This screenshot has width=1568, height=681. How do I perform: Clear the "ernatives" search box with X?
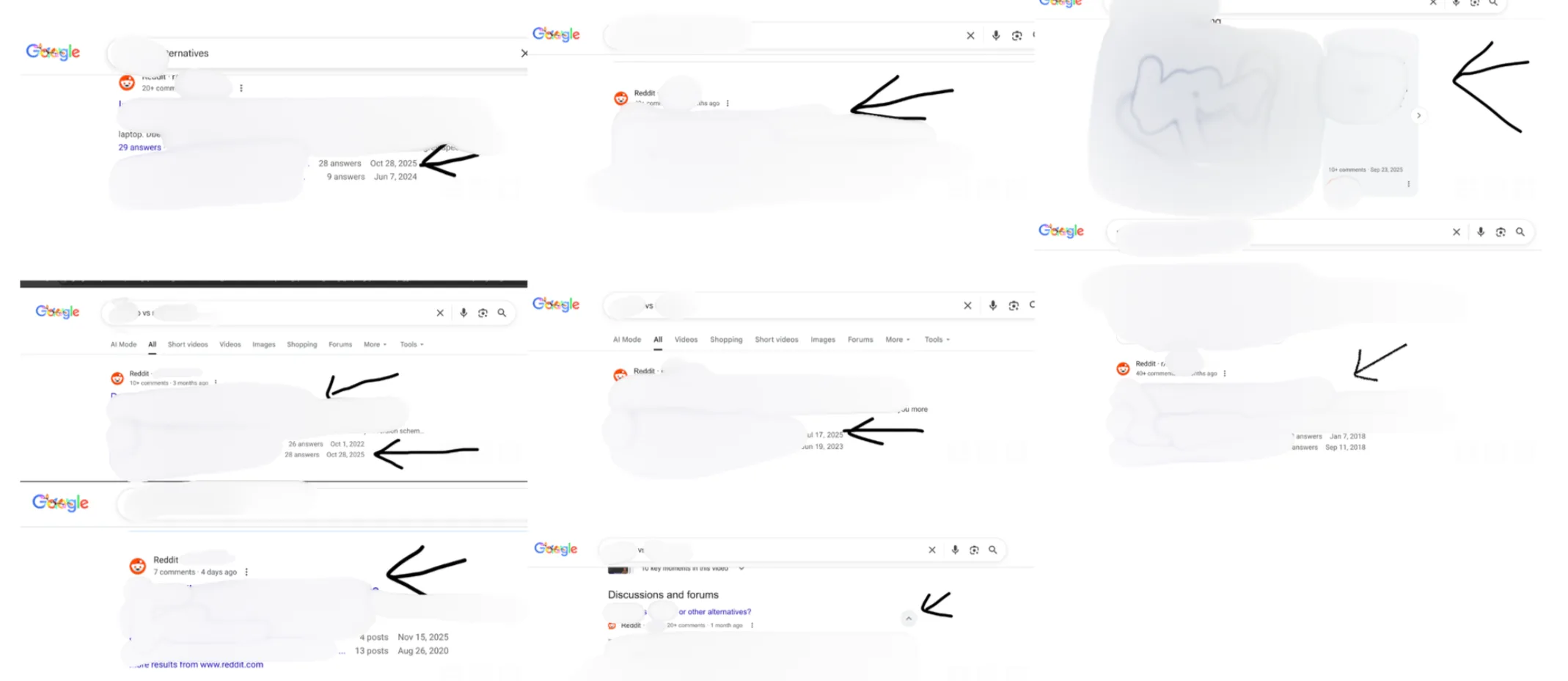coord(524,53)
